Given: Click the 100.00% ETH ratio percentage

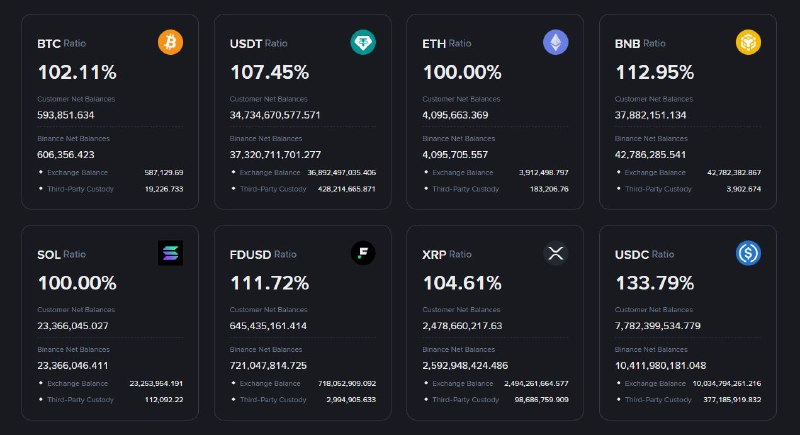Looking at the screenshot, I should (461, 72).
